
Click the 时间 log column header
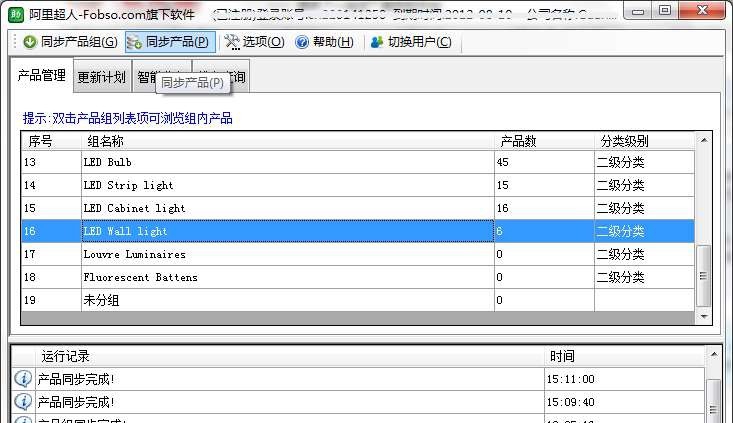click(625, 356)
